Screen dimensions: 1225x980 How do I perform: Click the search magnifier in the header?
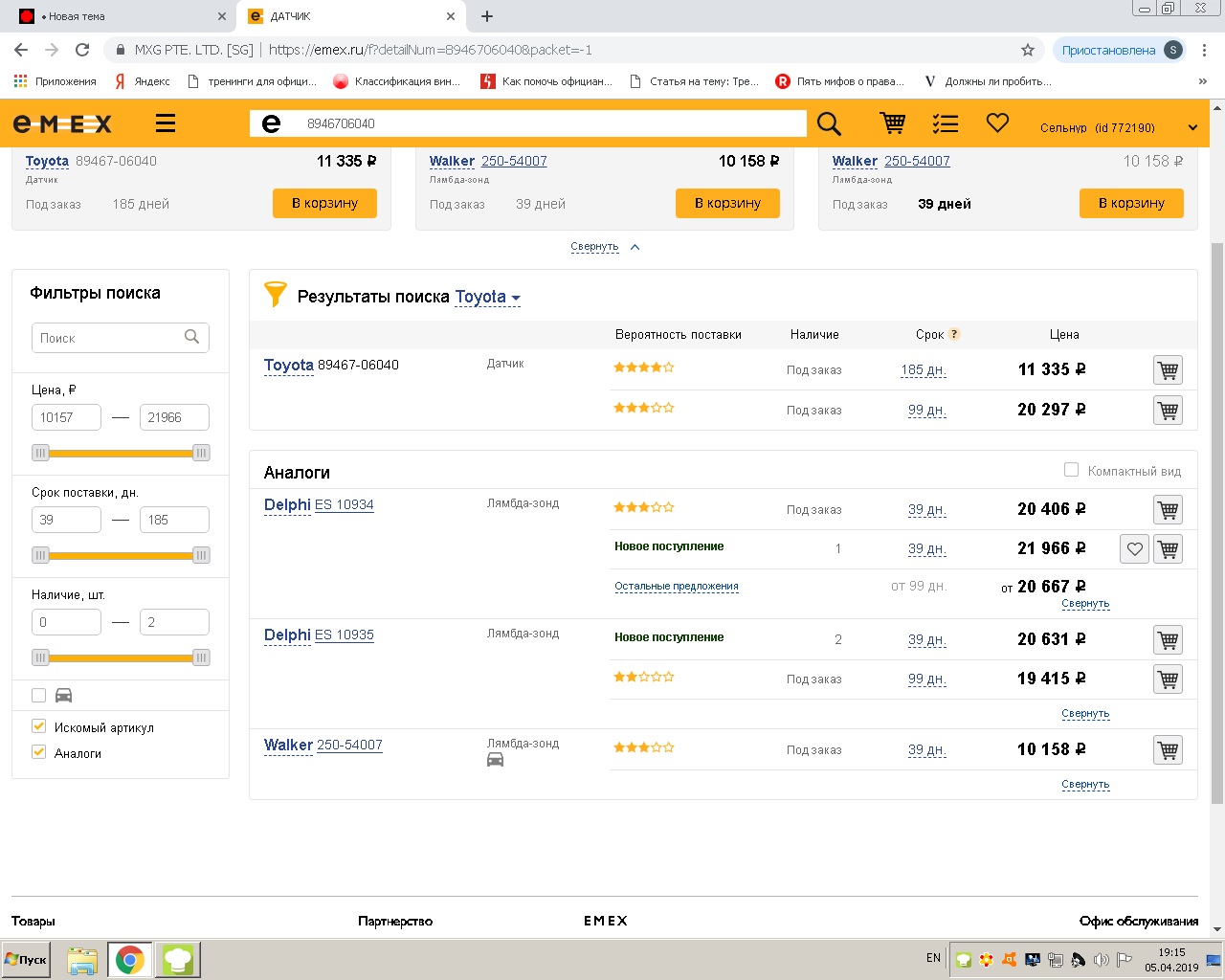pos(829,123)
